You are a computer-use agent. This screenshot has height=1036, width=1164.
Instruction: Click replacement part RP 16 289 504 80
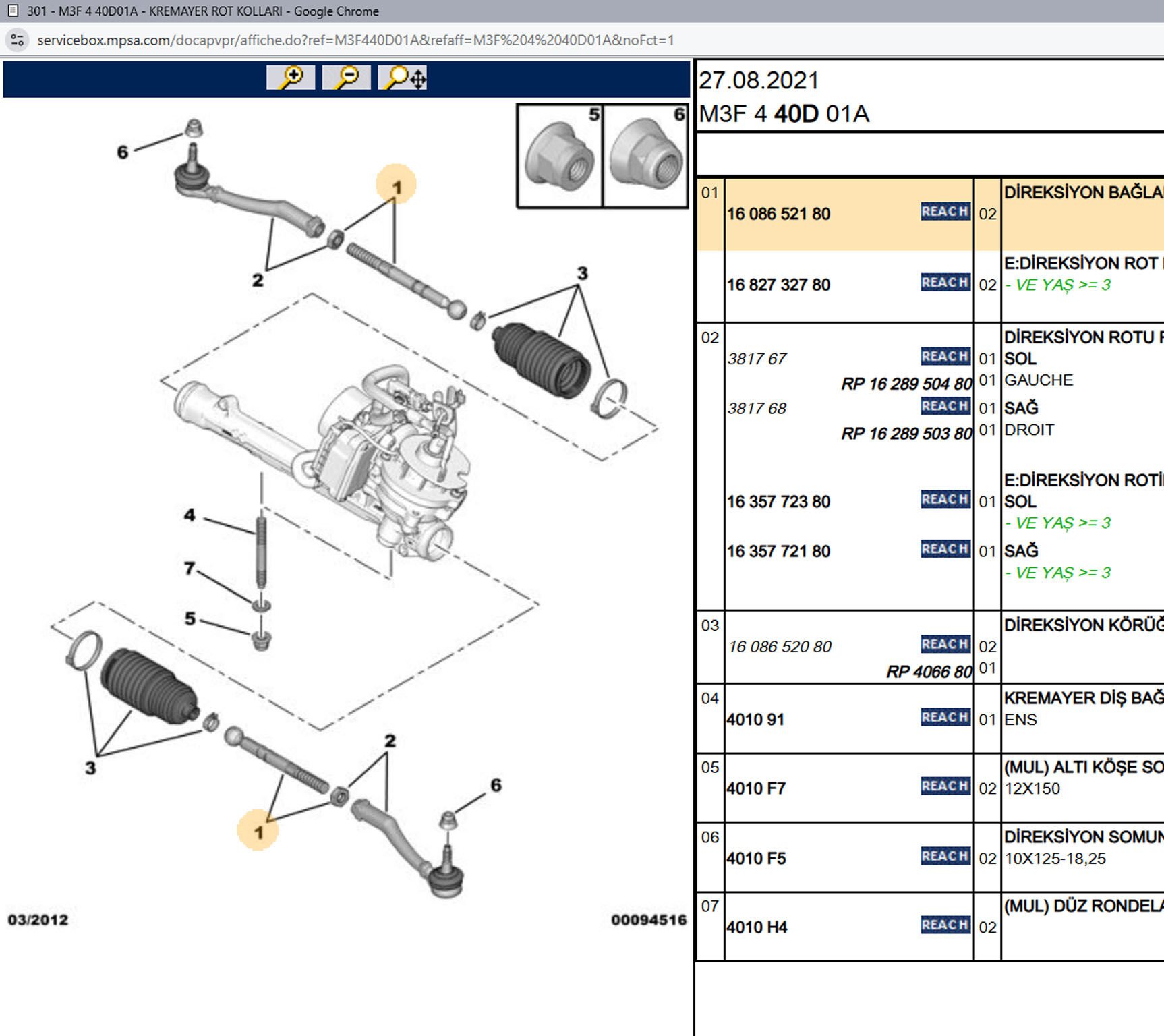(x=906, y=384)
